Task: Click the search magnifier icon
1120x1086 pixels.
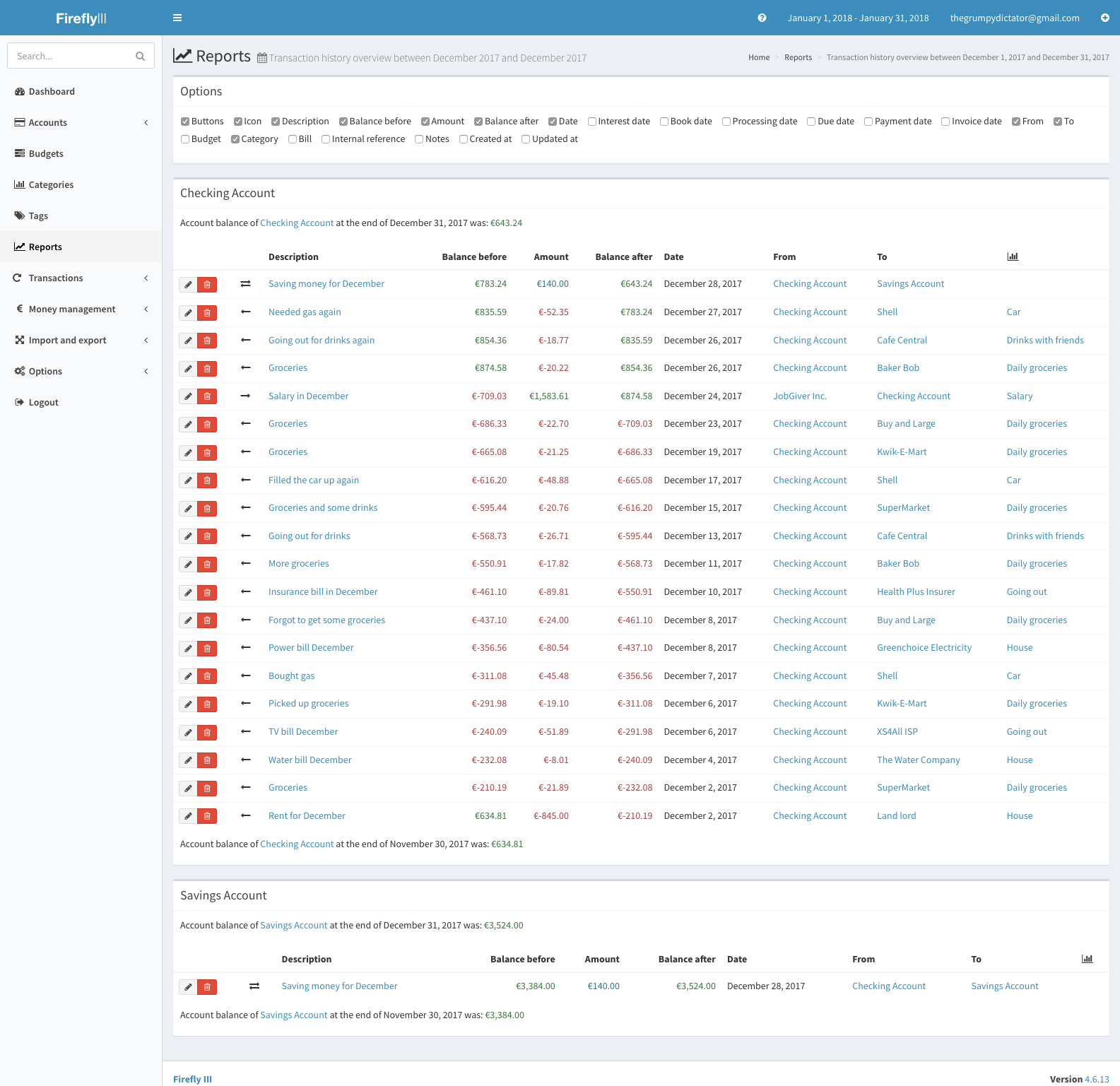Action: pos(140,56)
